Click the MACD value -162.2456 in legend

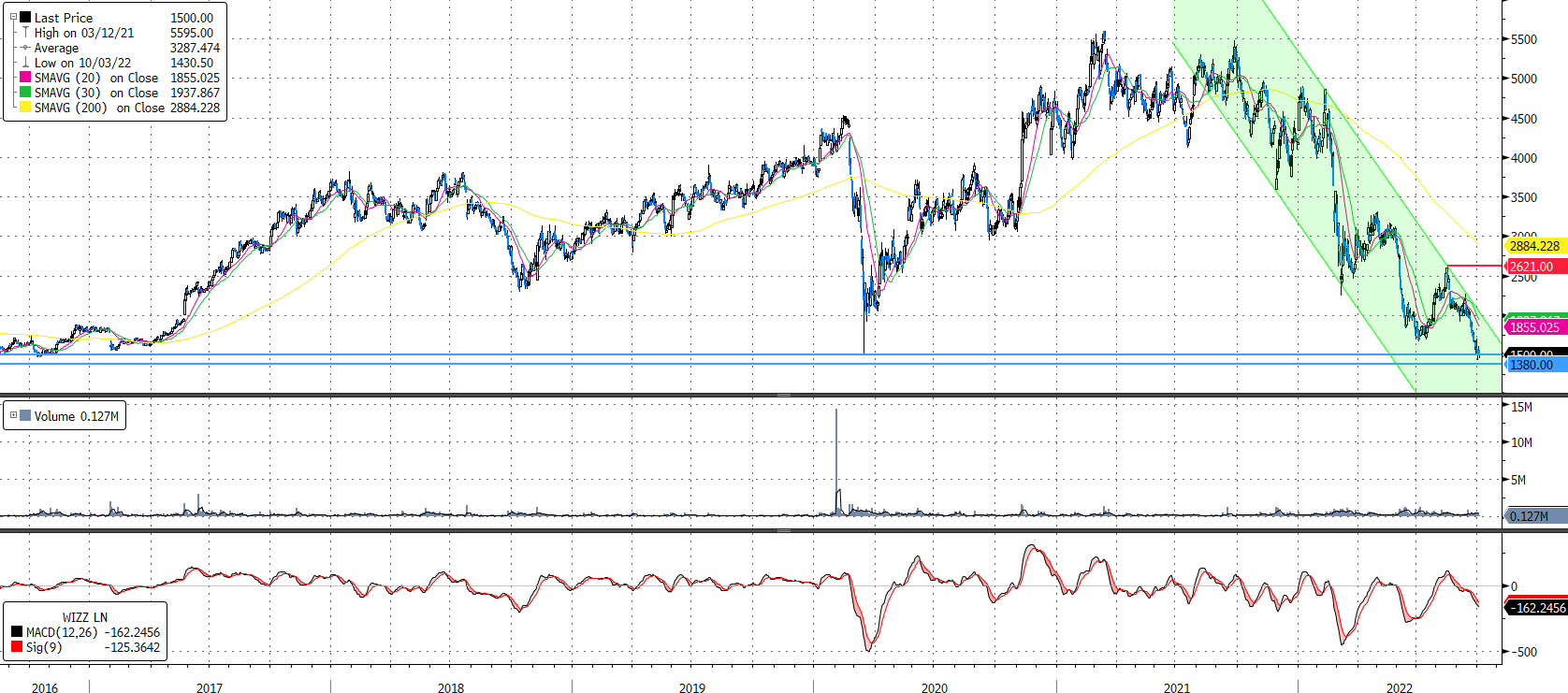coord(133,632)
